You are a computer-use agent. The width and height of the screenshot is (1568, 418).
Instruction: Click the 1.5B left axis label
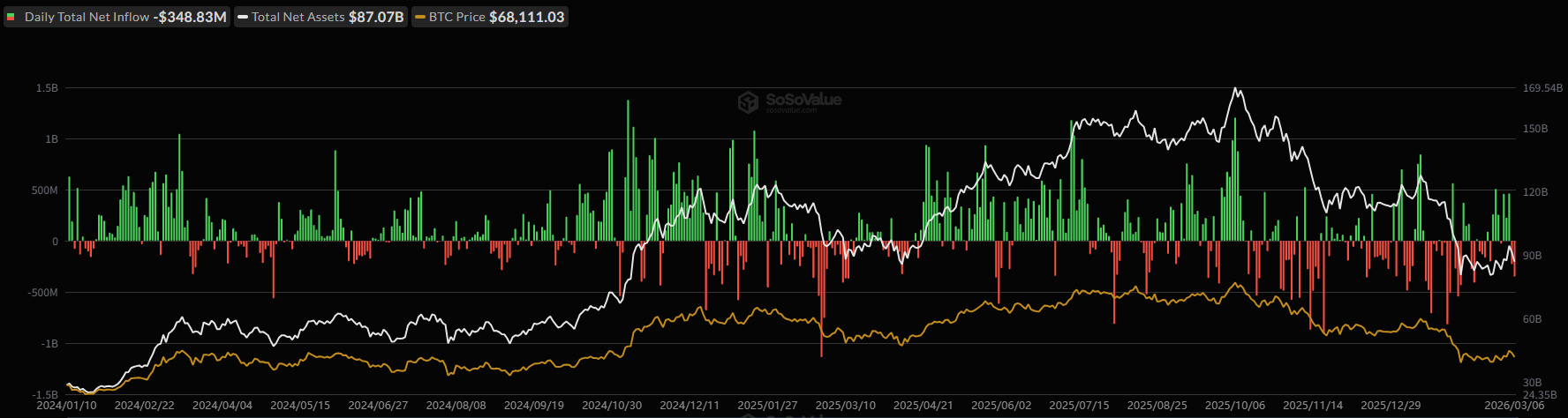[47, 88]
